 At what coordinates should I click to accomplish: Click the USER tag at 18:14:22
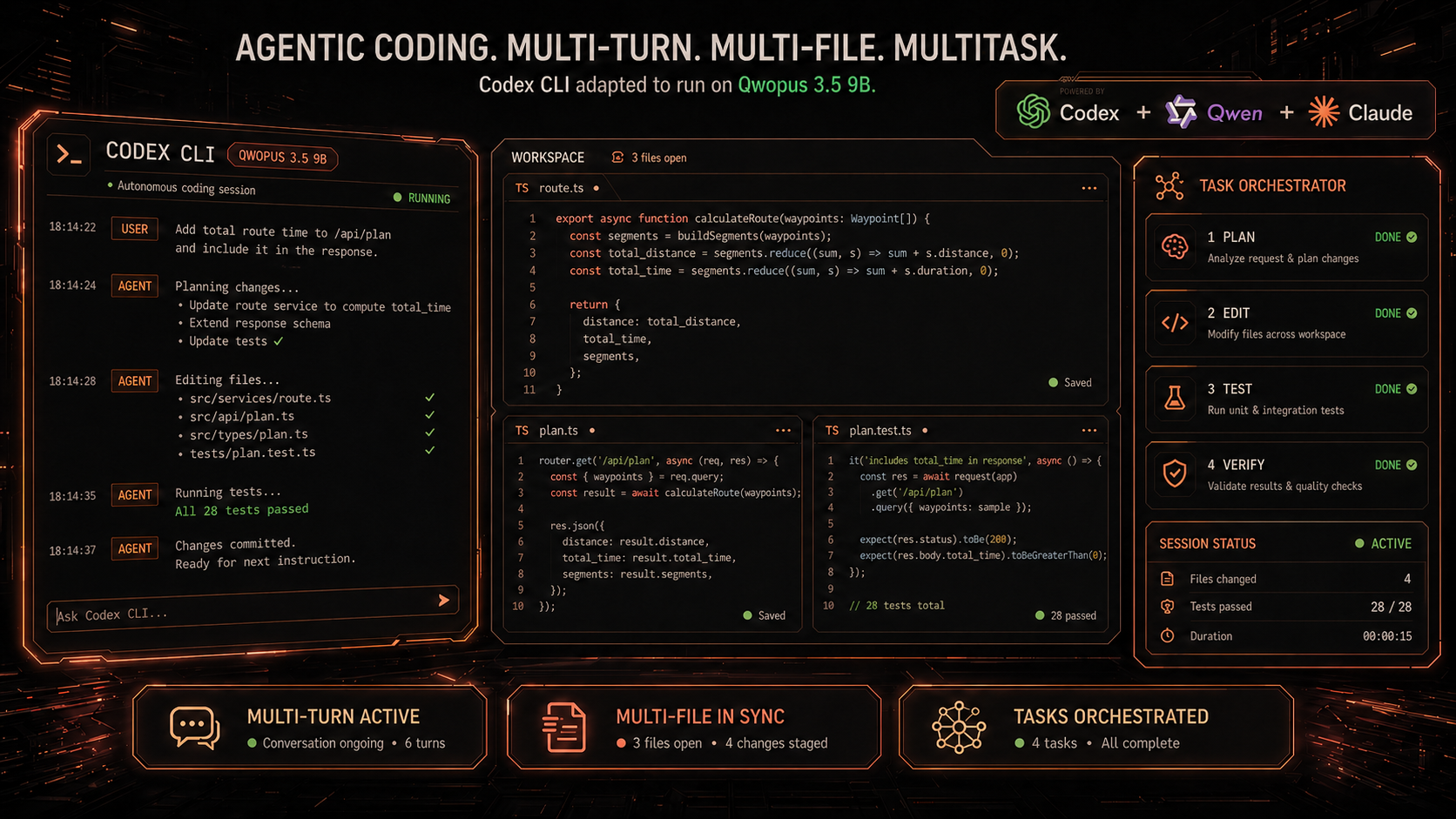point(135,229)
